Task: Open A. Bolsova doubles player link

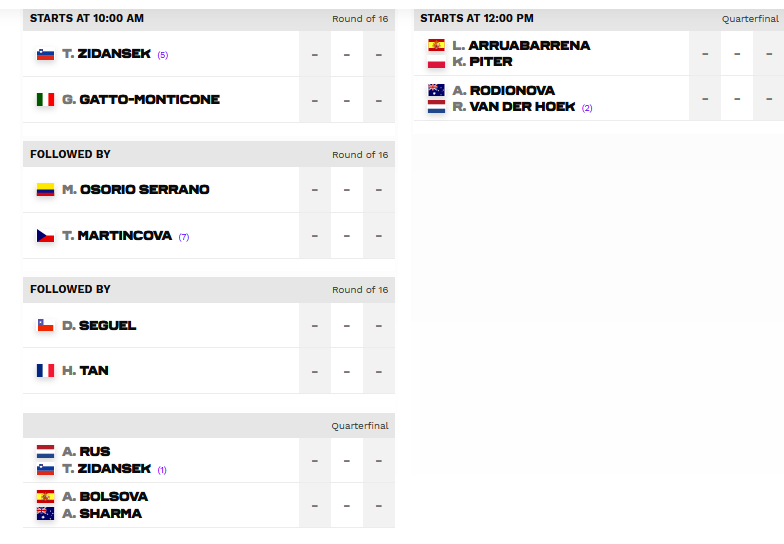Action: [x=105, y=496]
